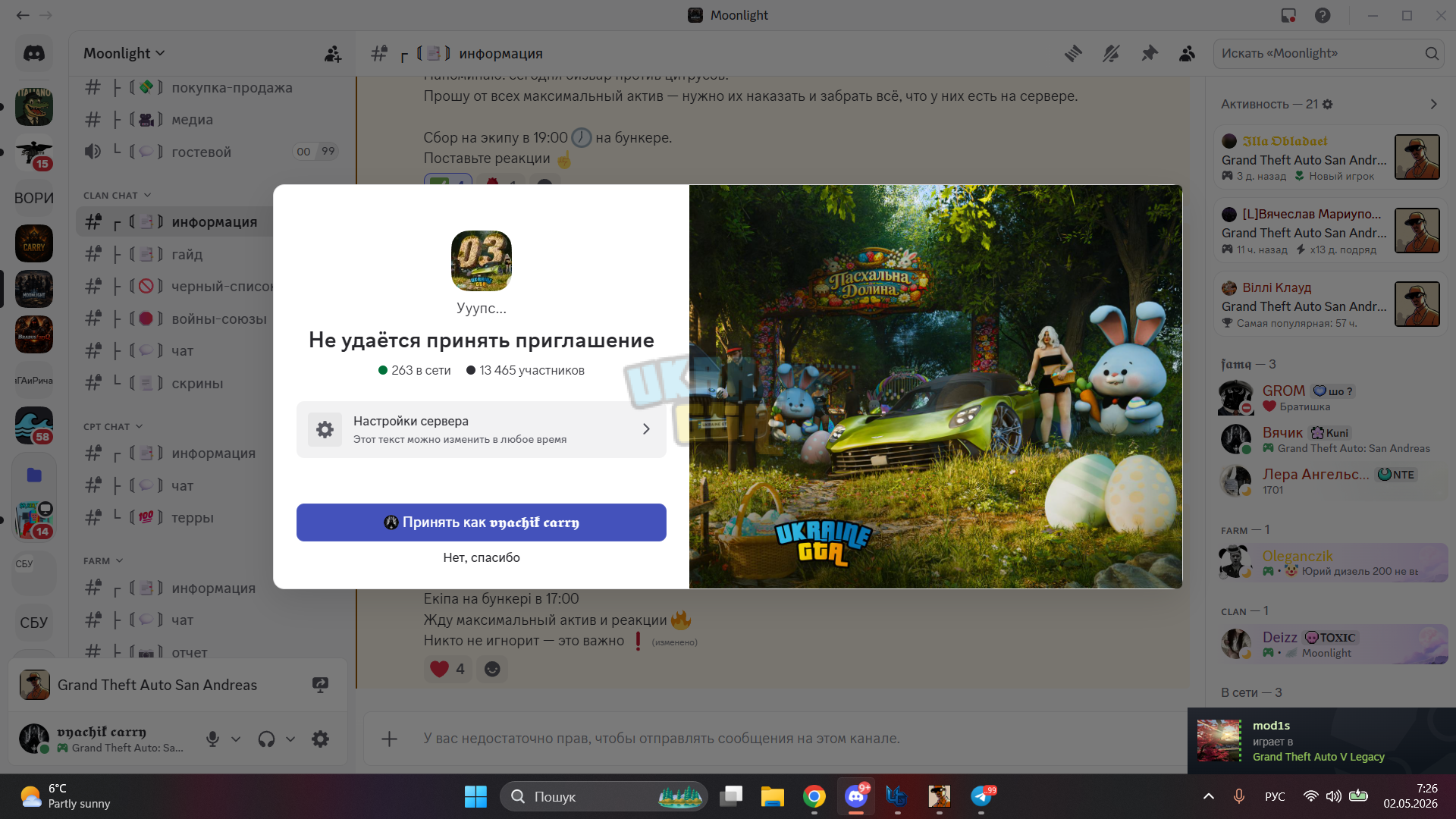Switch the РУС keyboard language
Screen dimensions: 1456x819
point(1275,797)
